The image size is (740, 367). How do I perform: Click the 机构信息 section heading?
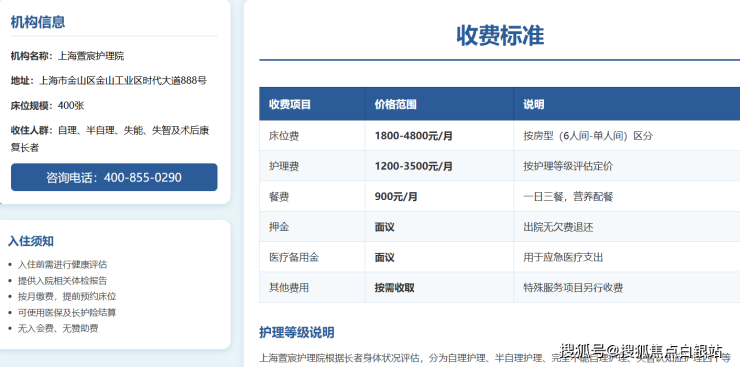[x=38, y=22]
